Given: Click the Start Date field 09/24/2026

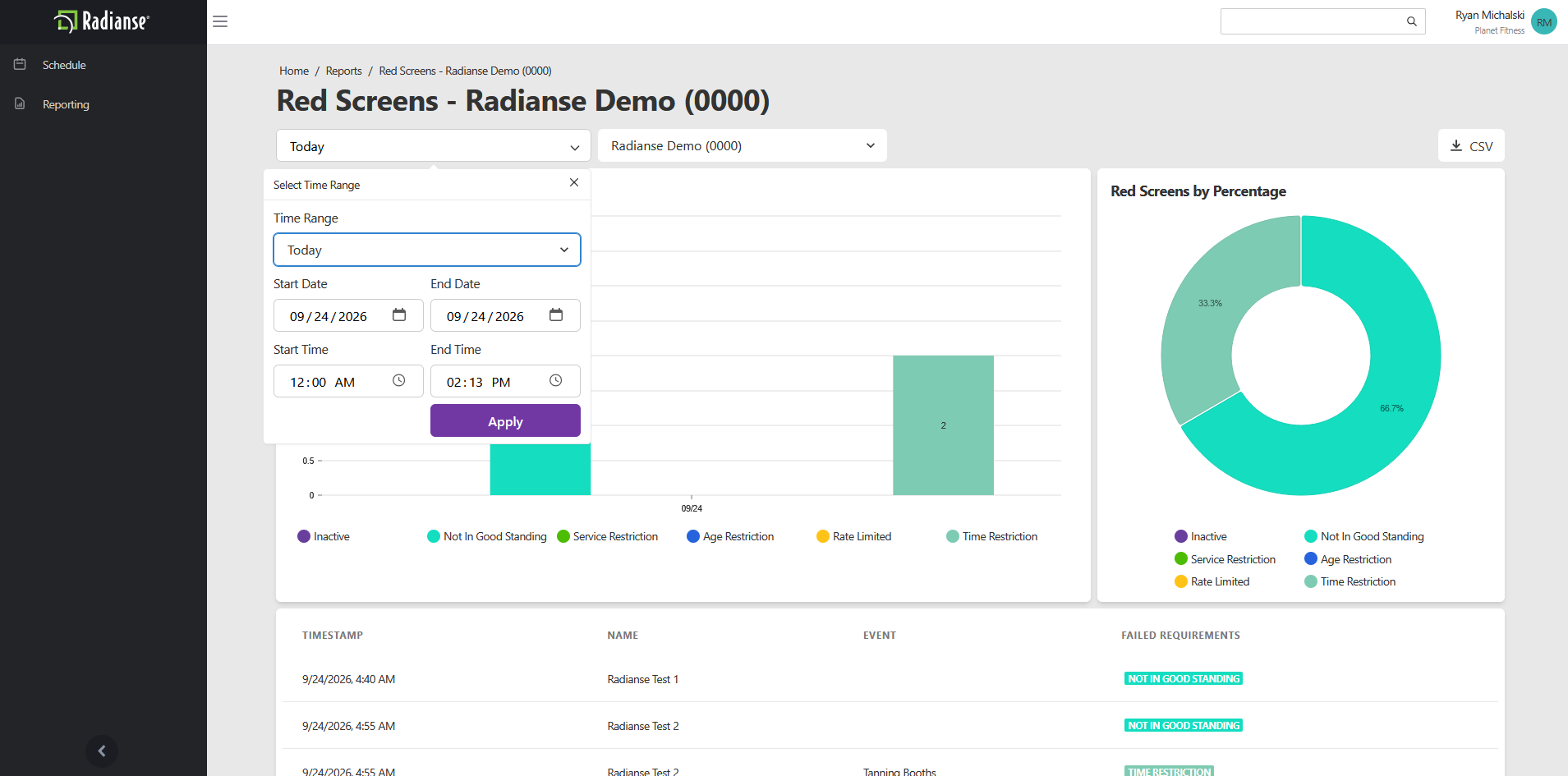Looking at the screenshot, I should point(348,315).
